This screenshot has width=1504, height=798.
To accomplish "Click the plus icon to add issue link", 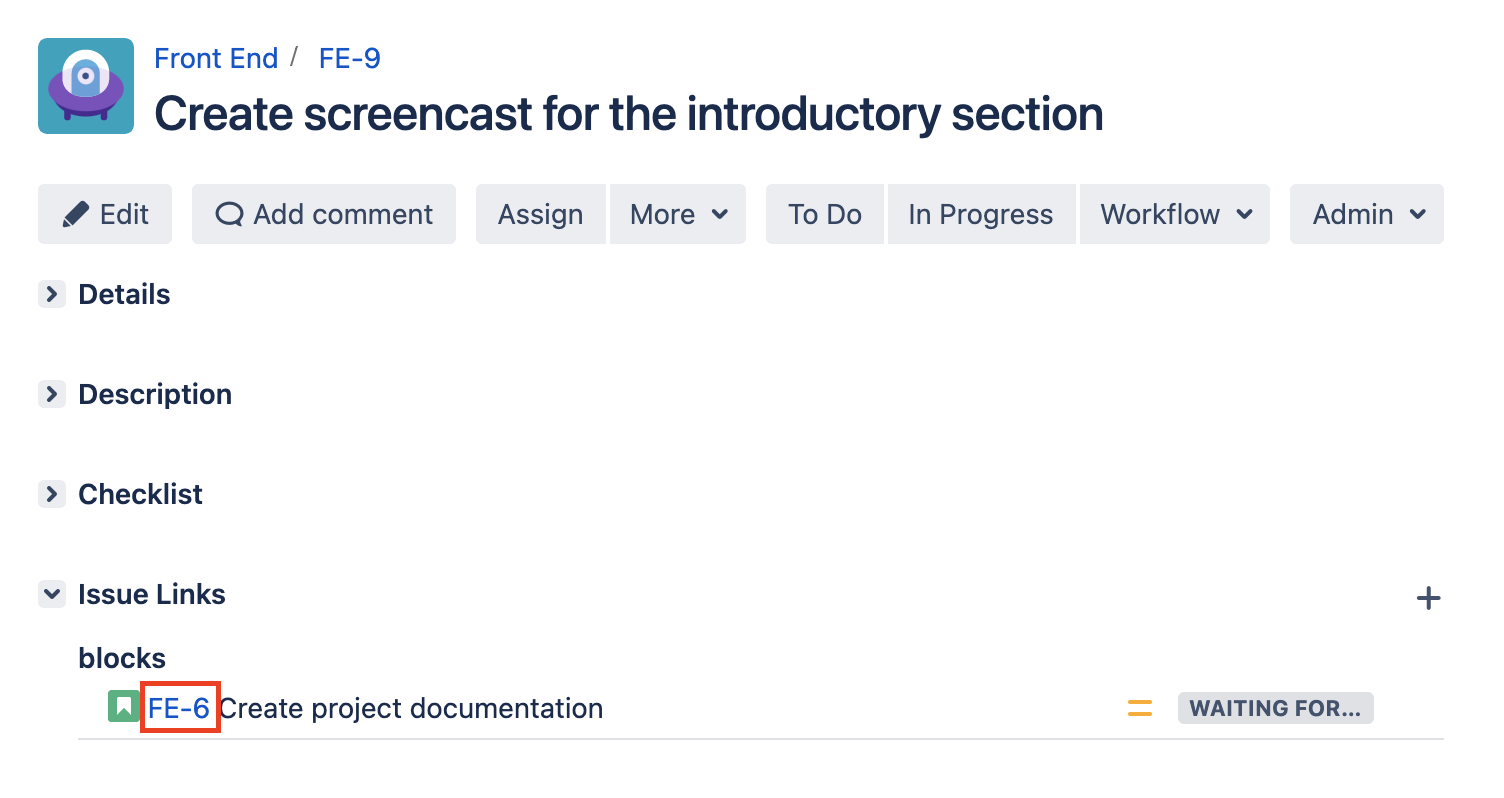I will [1429, 599].
